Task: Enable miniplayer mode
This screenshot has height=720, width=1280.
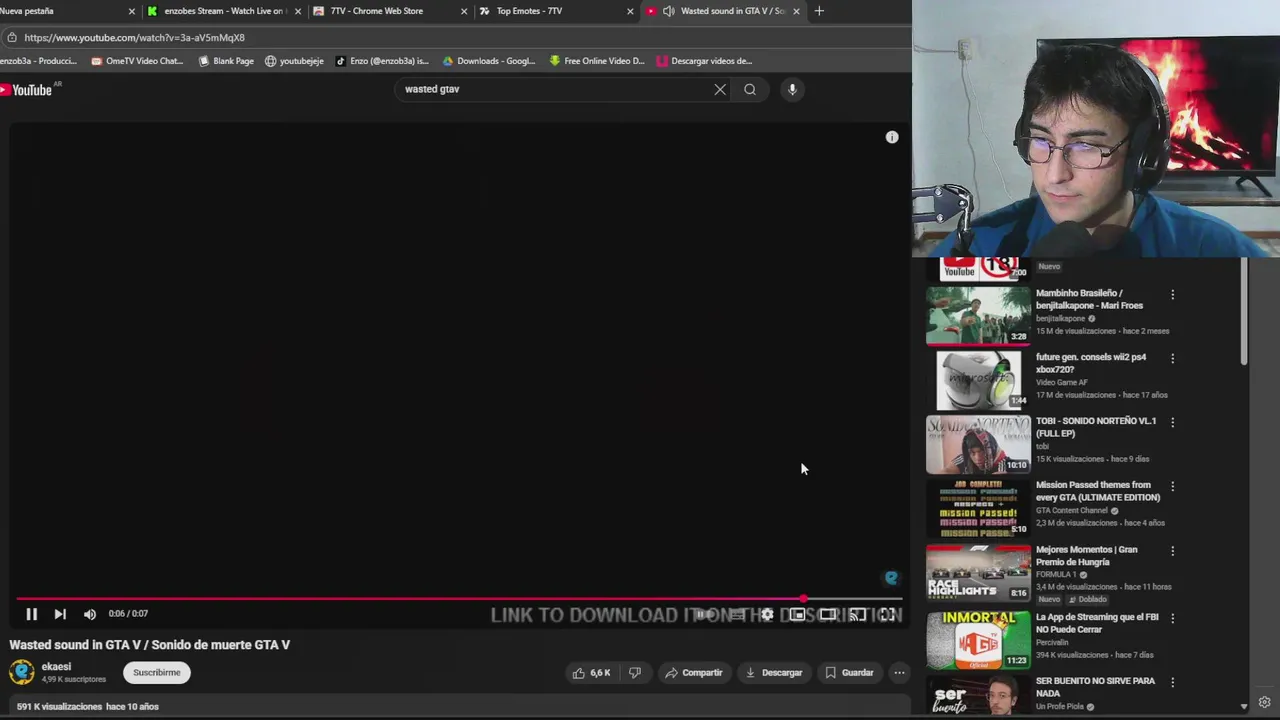Action: click(797, 614)
